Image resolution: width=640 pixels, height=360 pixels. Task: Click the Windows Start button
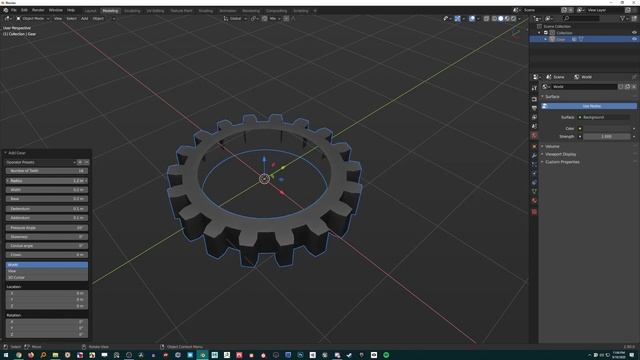[x=6, y=355]
